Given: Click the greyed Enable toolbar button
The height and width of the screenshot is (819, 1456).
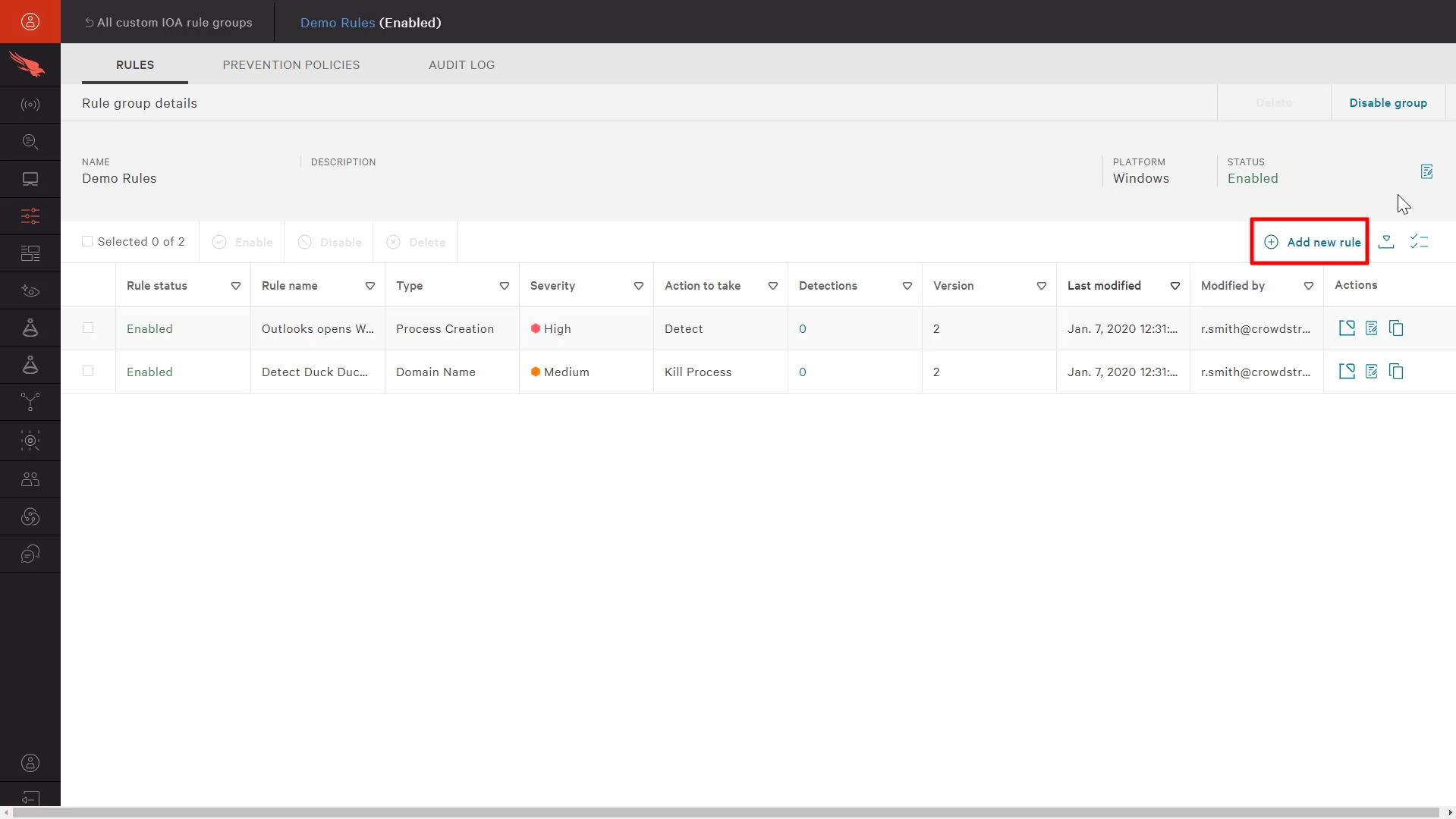Looking at the screenshot, I should point(242,242).
